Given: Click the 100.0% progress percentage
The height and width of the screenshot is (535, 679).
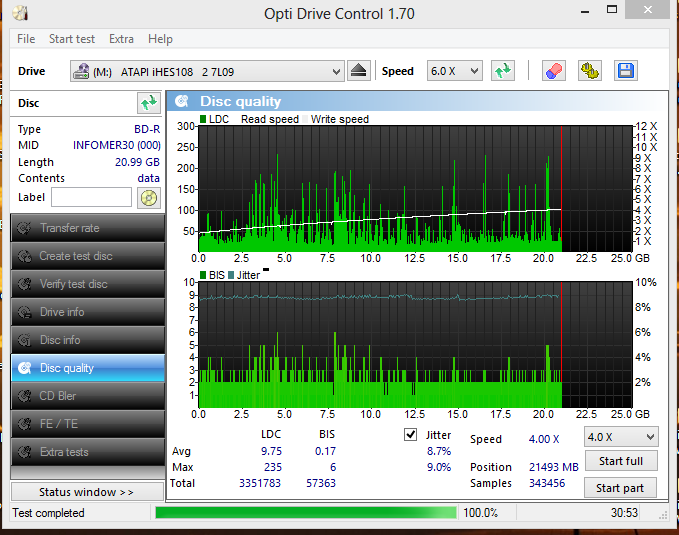Looking at the screenshot, I should click(480, 513).
